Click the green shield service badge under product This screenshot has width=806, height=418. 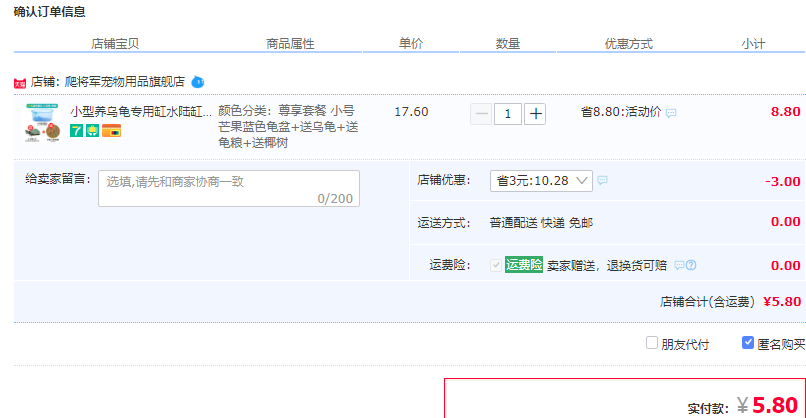tap(93, 131)
